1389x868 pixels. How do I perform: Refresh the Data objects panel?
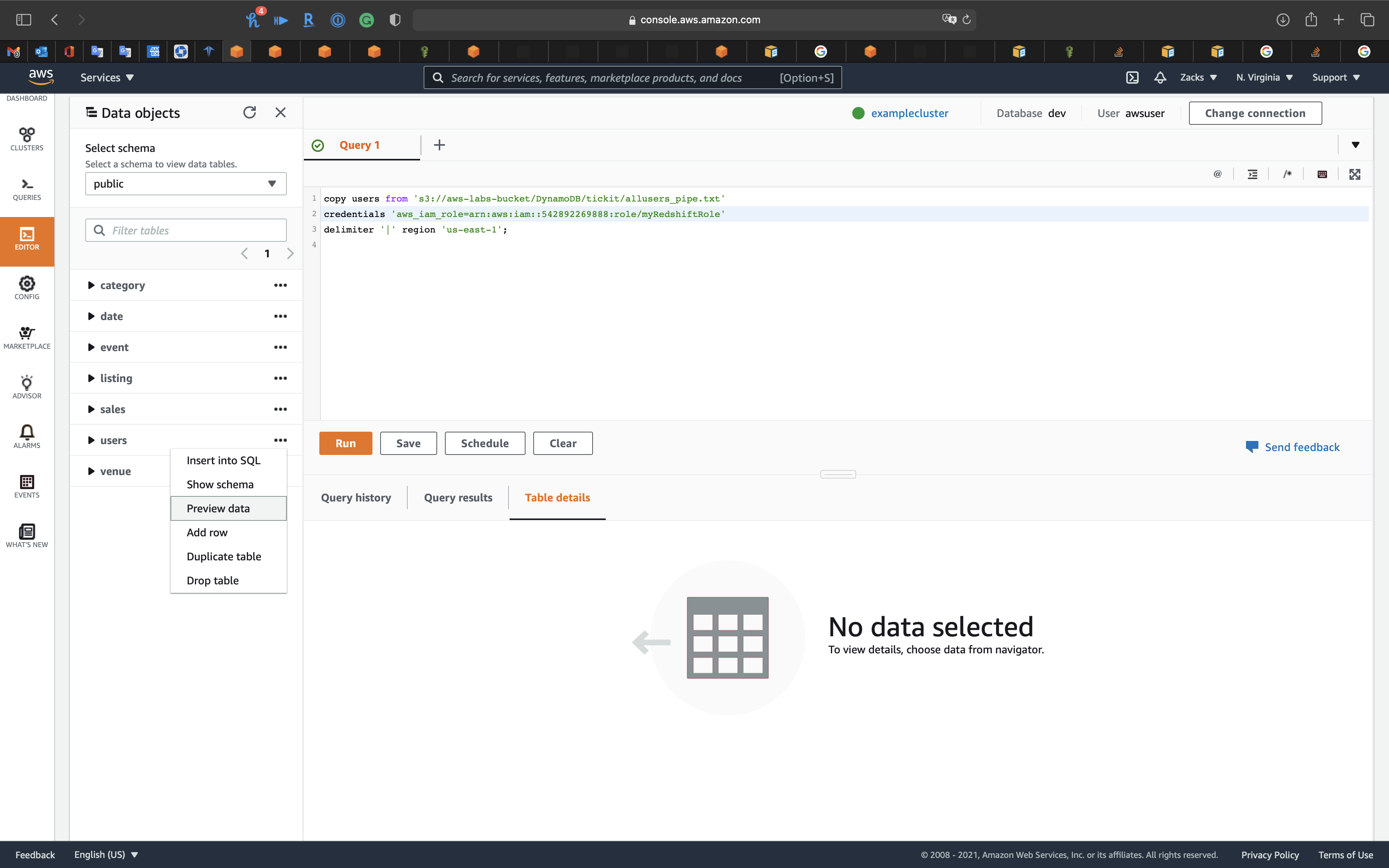249,112
